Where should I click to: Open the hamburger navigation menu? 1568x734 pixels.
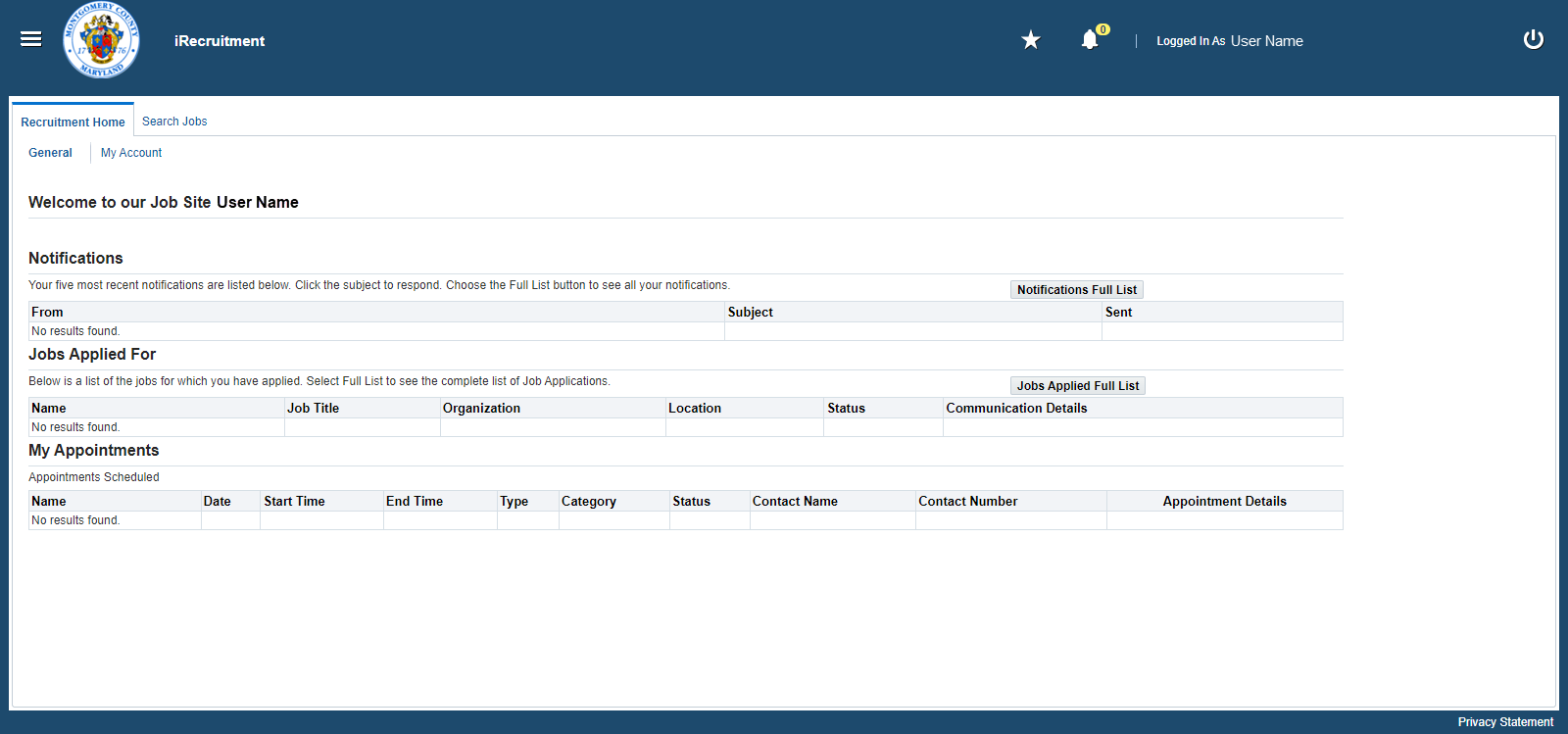[x=31, y=39]
